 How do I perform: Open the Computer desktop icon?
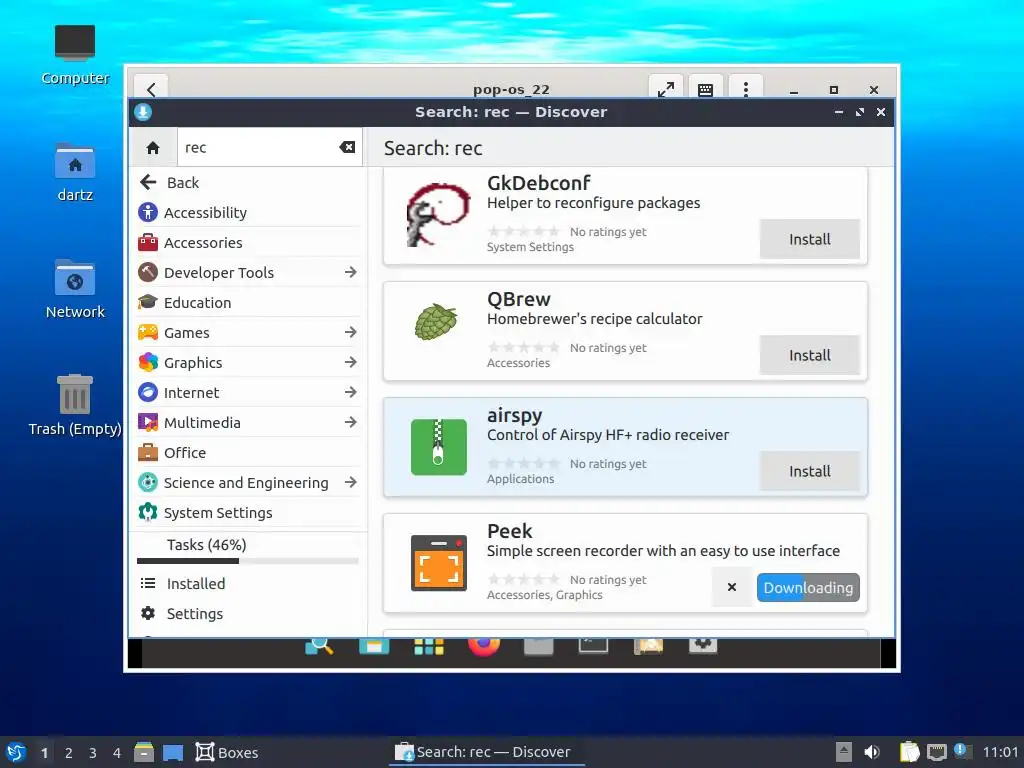pyautogui.click(x=75, y=55)
